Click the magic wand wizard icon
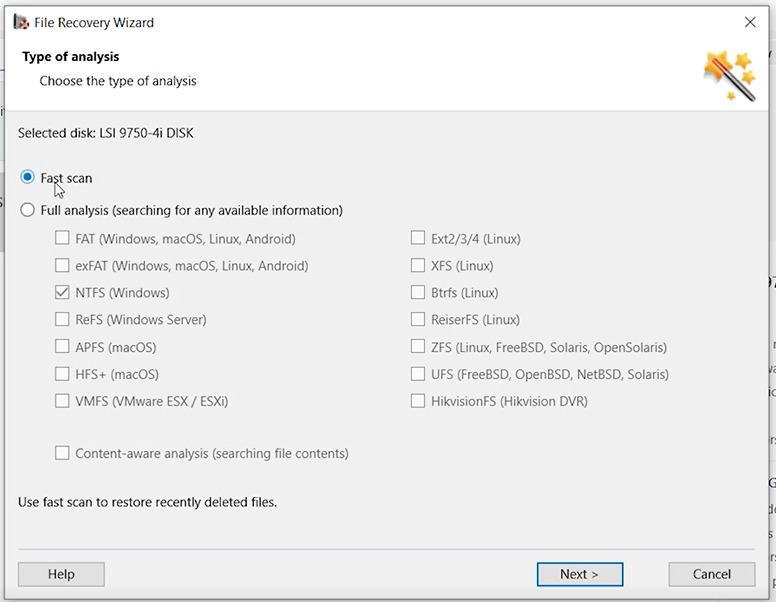 (730, 76)
